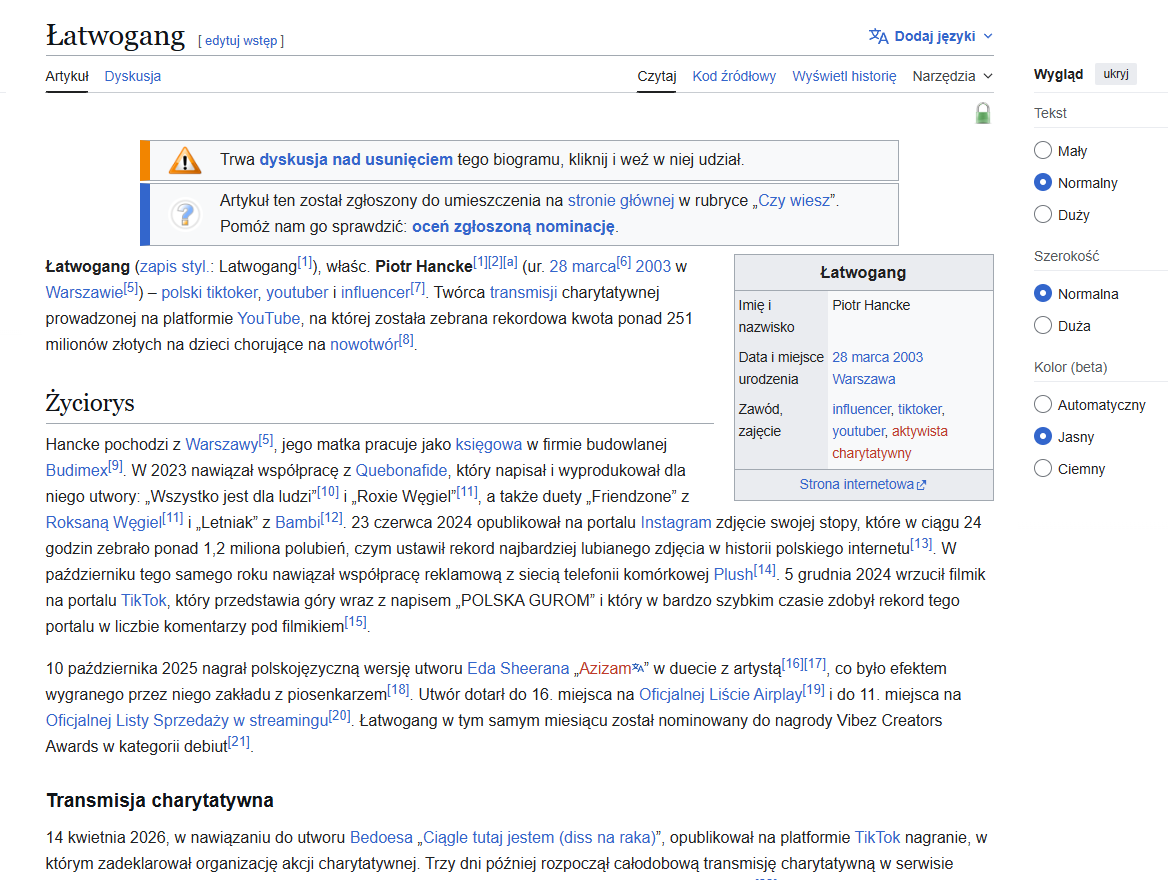This screenshot has height=880, width=1168.
Task: Select the Duża width option
Action: pos(1043,326)
